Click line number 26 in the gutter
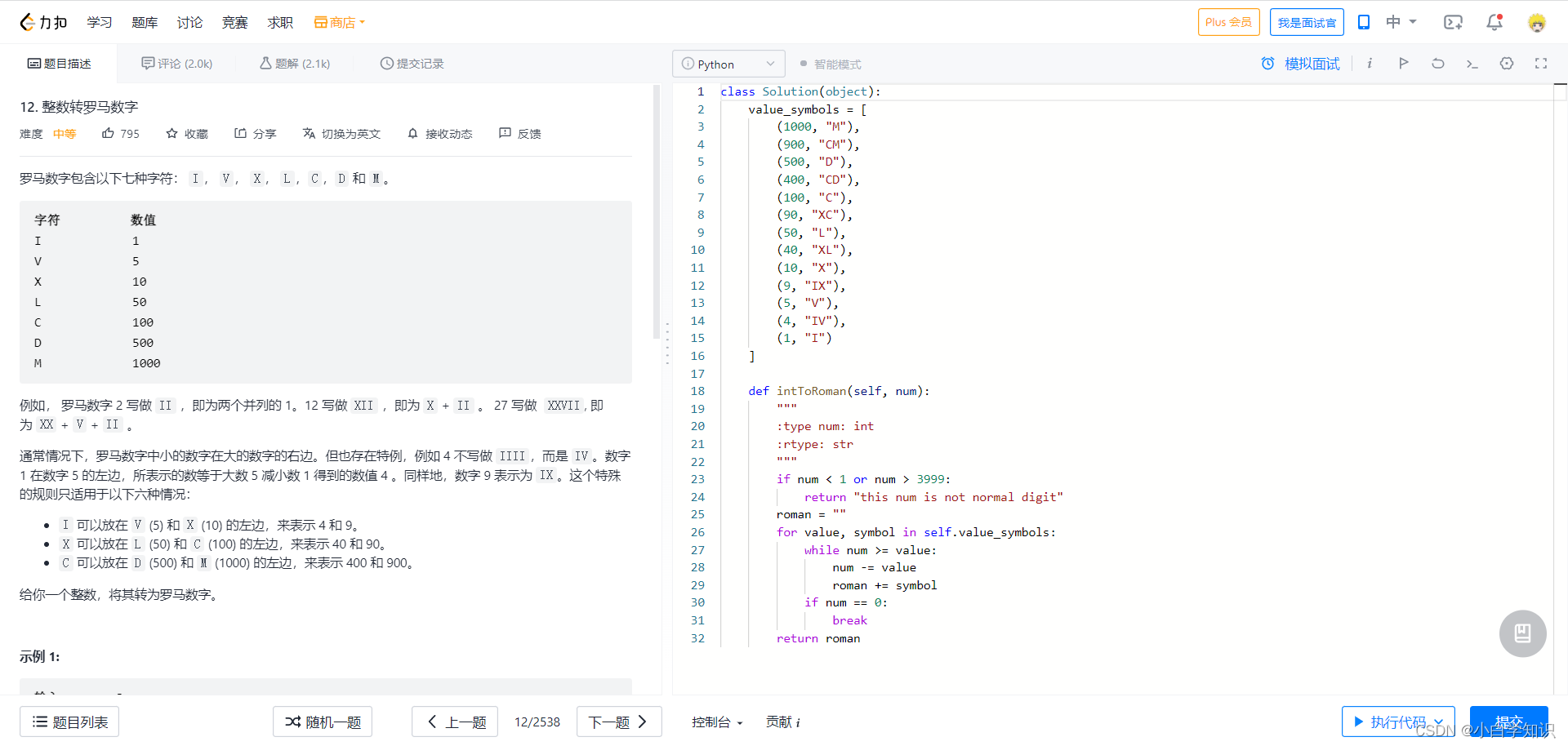This screenshot has width=1568, height=746. click(x=697, y=532)
